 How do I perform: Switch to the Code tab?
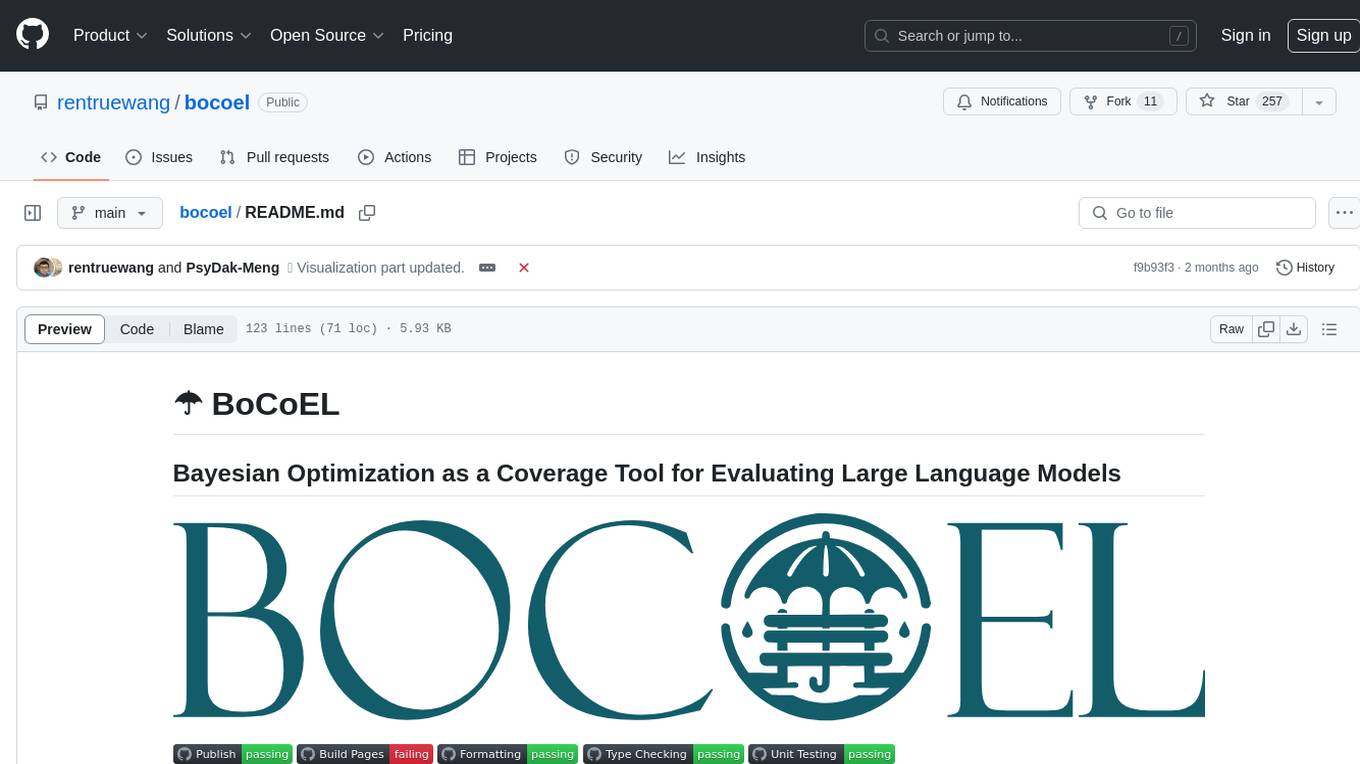tap(70, 157)
